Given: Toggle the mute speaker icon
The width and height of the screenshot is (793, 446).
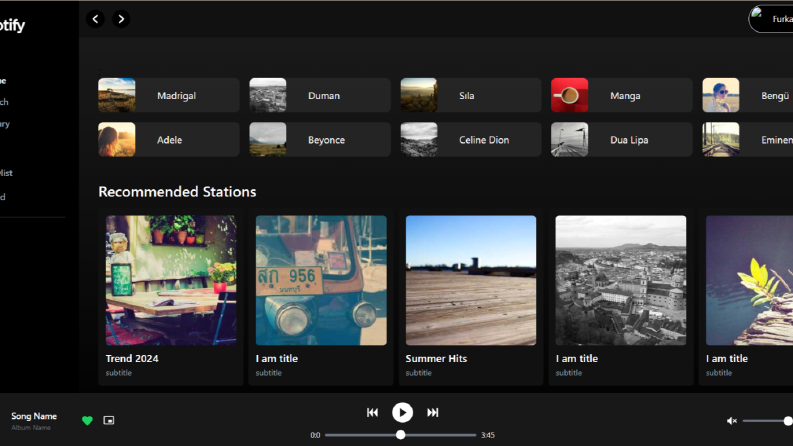Looking at the screenshot, I should pyautogui.click(x=731, y=421).
